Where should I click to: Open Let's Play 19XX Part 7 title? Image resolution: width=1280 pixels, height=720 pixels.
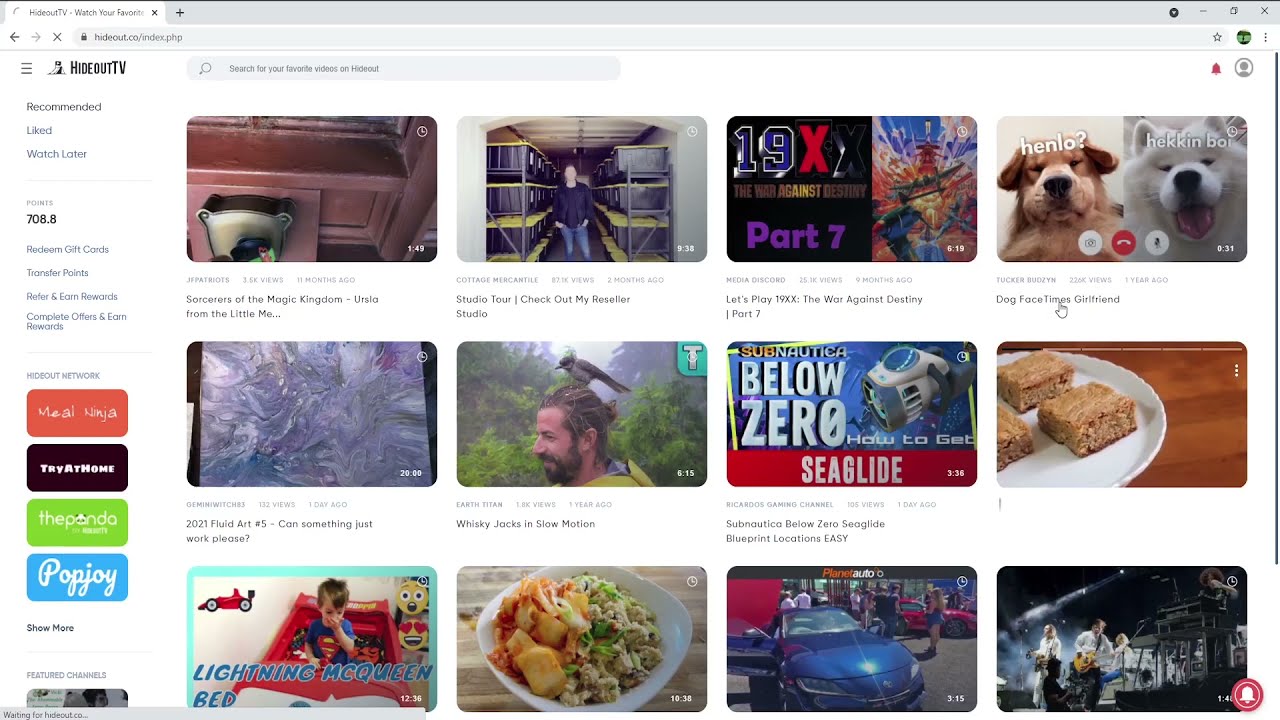824,306
